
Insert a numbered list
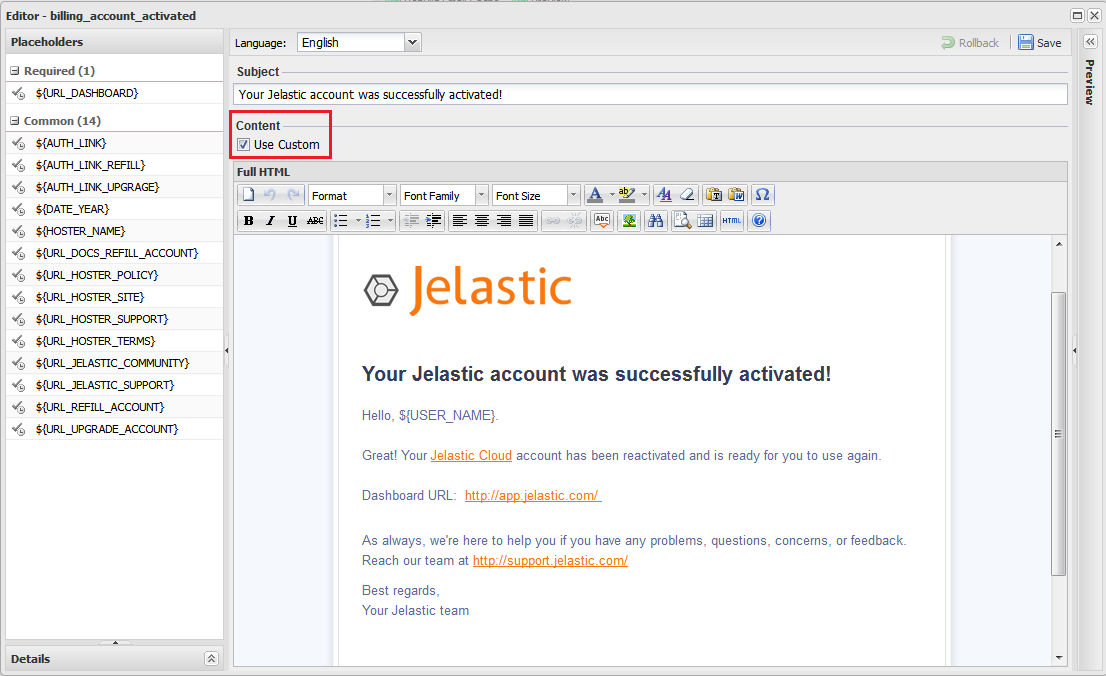coord(374,221)
